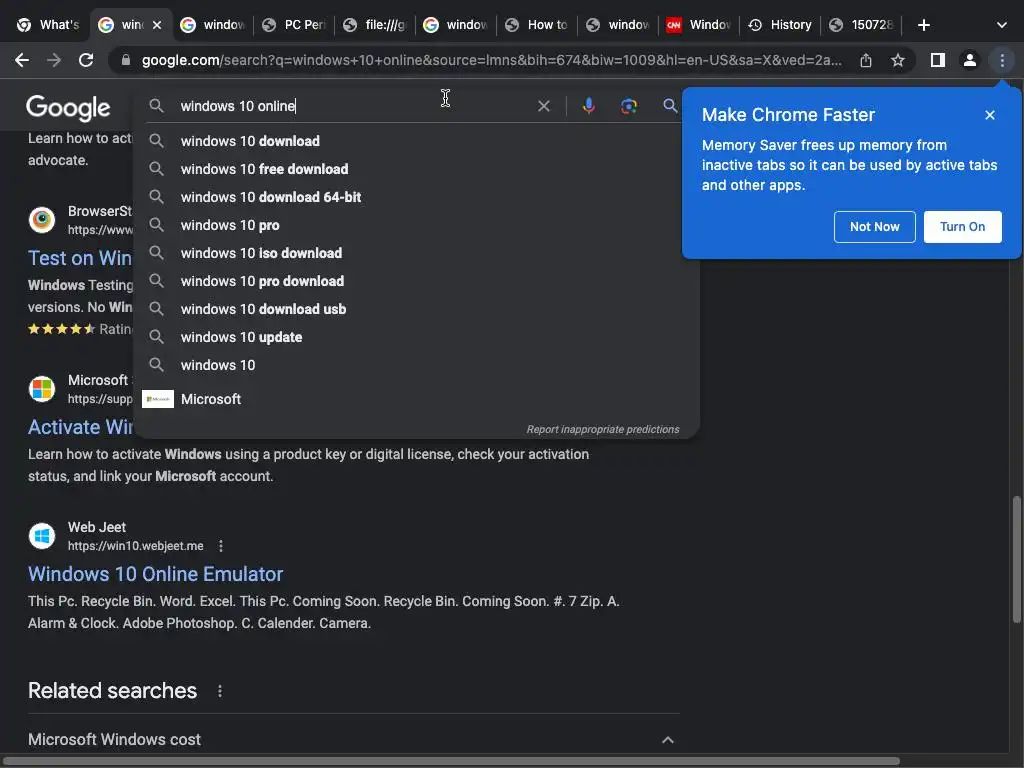Click the padlock site info icon
Viewport: 1024px width, 768px height.
tap(126, 60)
